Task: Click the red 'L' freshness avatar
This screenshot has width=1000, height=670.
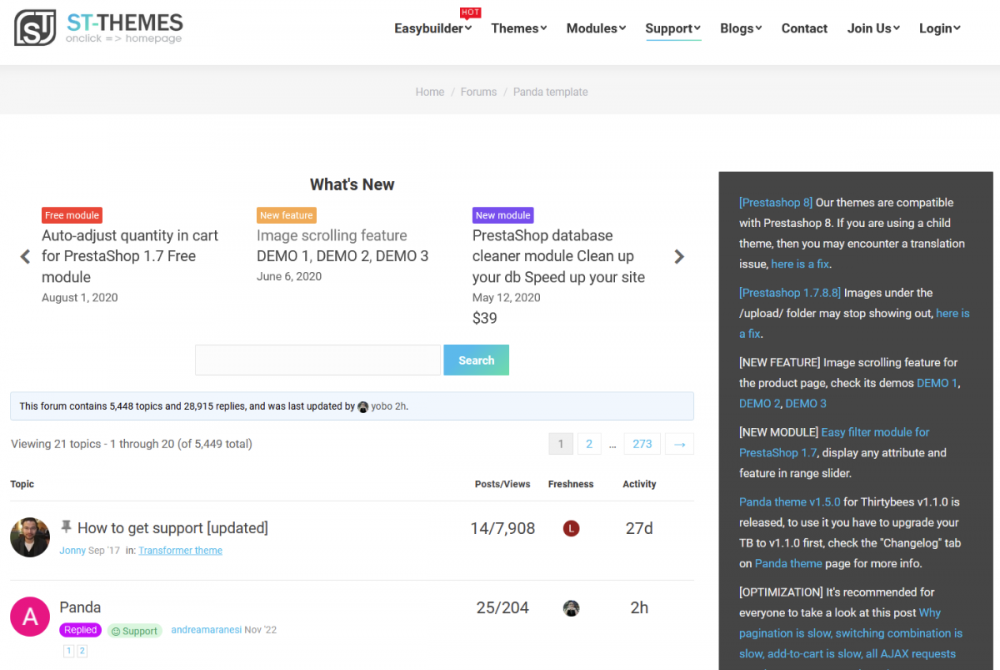Action: [x=571, y=528]
